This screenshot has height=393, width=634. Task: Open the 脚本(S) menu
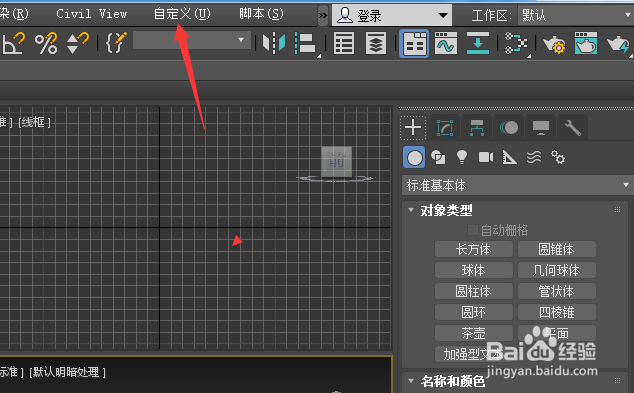click(261, 14)
